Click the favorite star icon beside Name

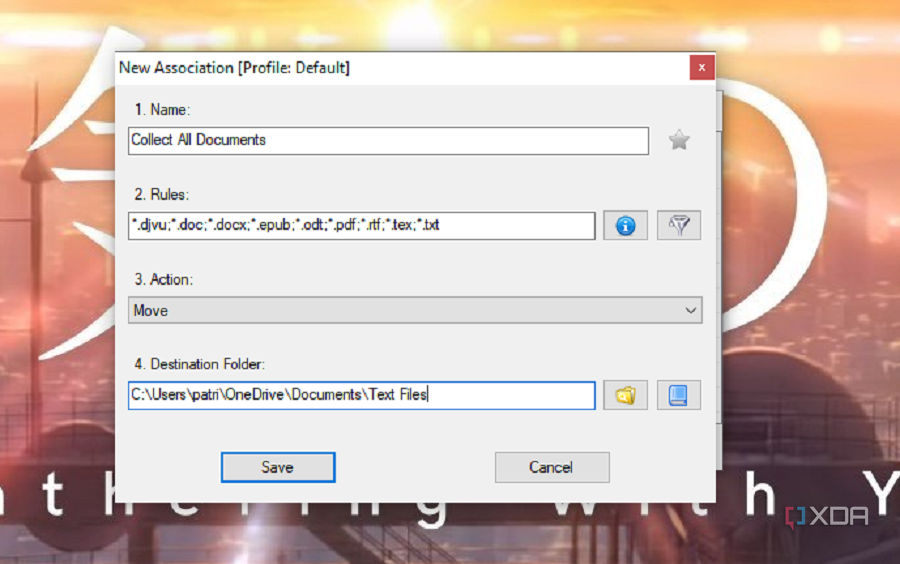tap(678, 140)
